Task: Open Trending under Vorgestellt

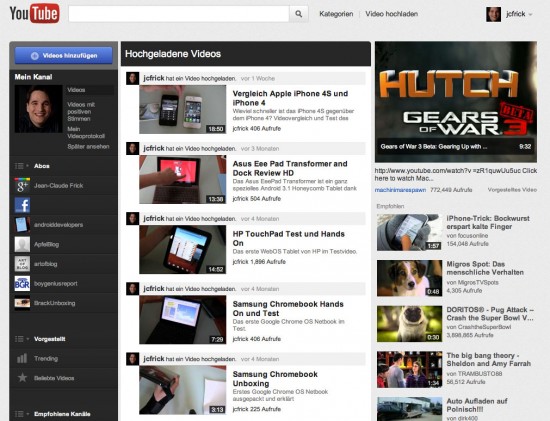Action: click(x=63, y=358)
